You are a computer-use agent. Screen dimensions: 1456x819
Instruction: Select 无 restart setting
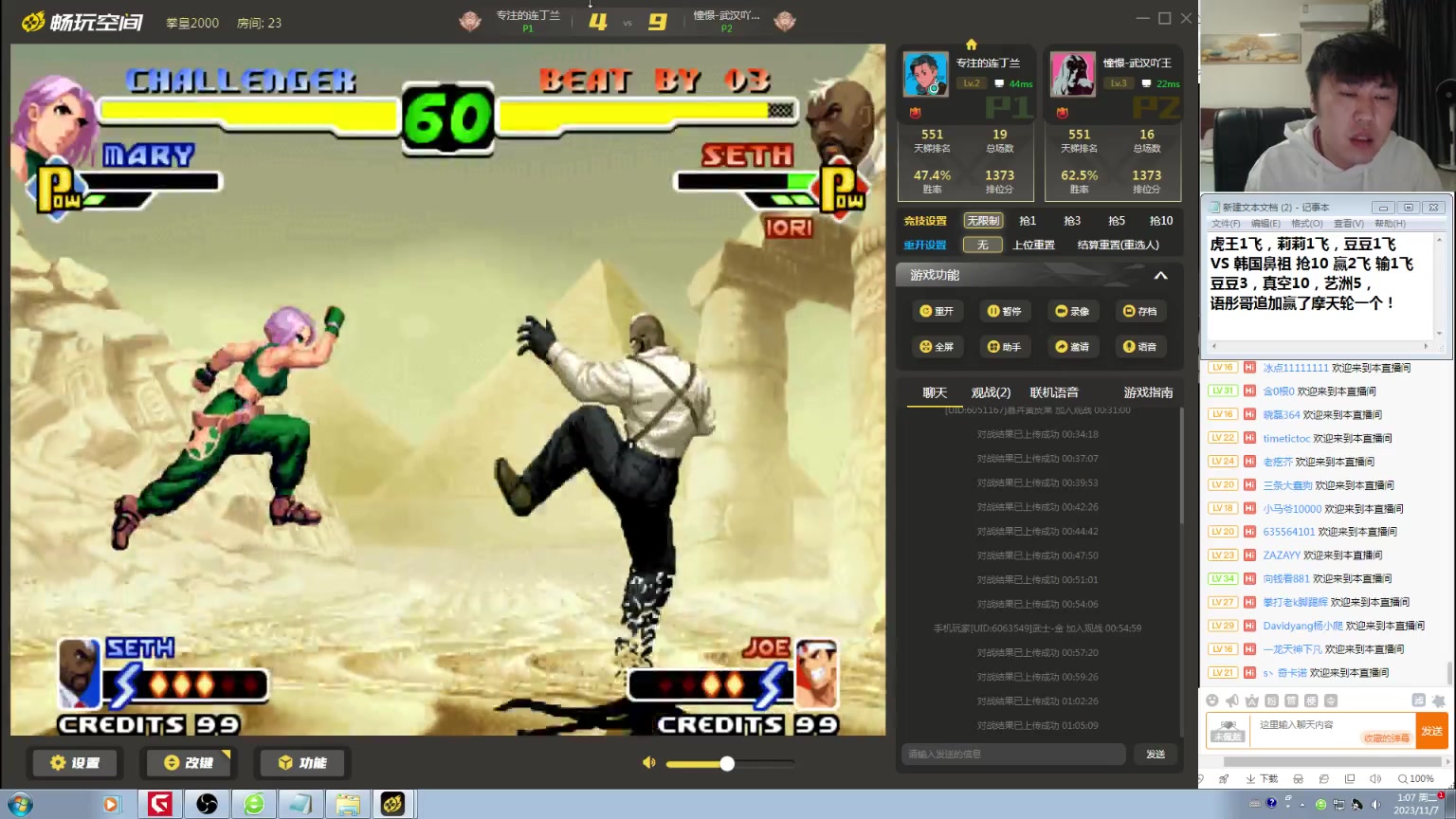[x=983, y=245]
